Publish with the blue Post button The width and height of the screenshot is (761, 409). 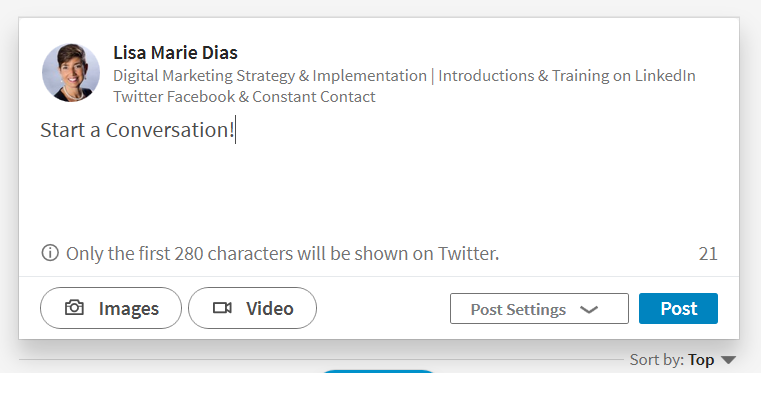pyautogui.click(x=678, y=309)
